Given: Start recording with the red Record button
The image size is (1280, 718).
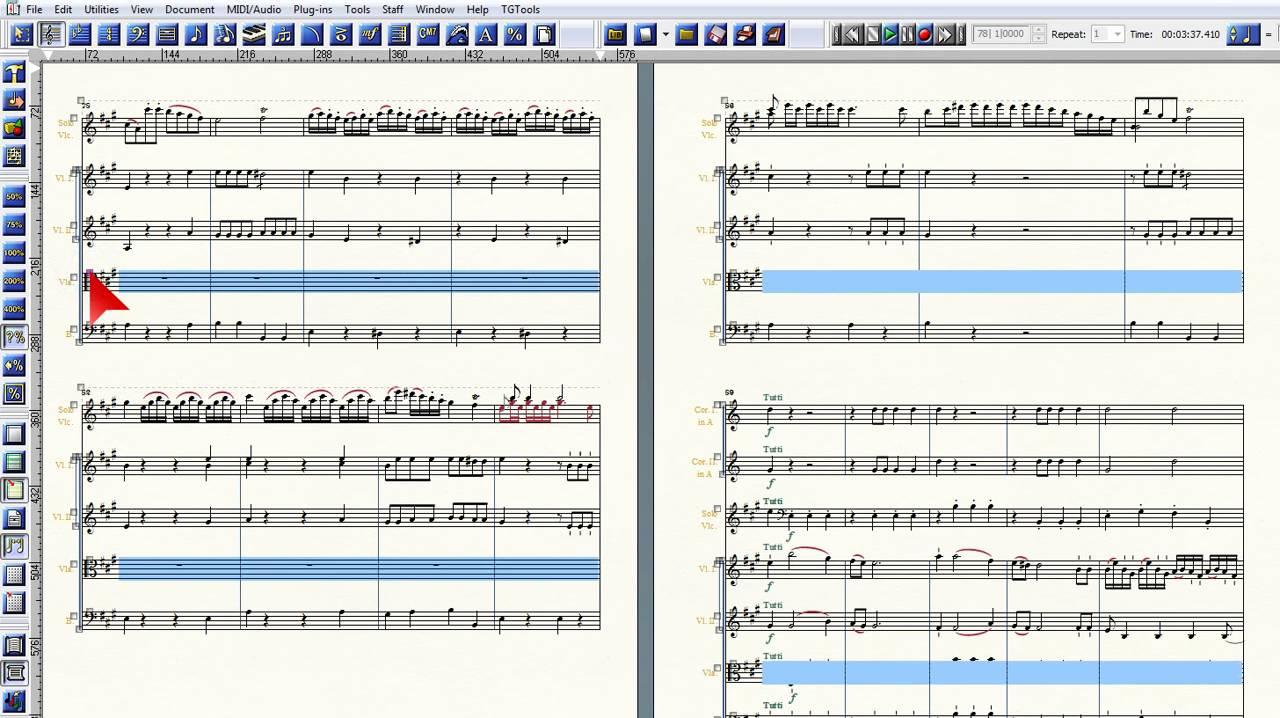Looking at the screenshot, I should (925, 35).
